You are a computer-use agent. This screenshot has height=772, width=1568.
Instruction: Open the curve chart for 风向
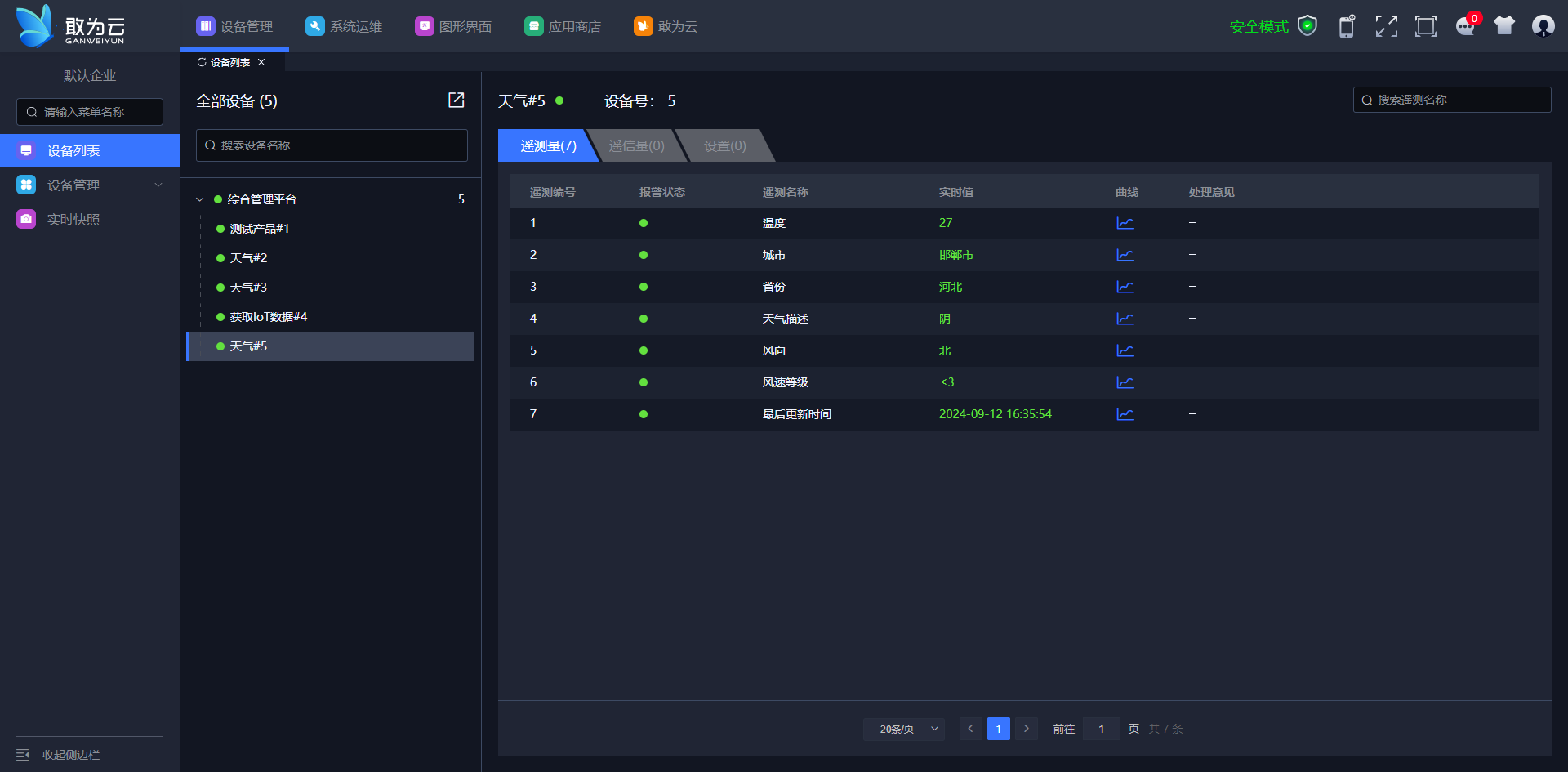pos(1125,350)
